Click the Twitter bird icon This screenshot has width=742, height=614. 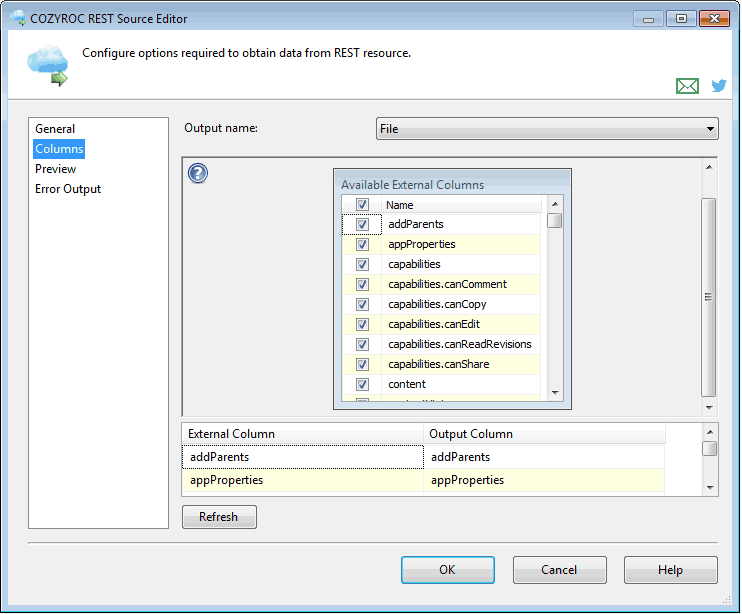point(719,86)
